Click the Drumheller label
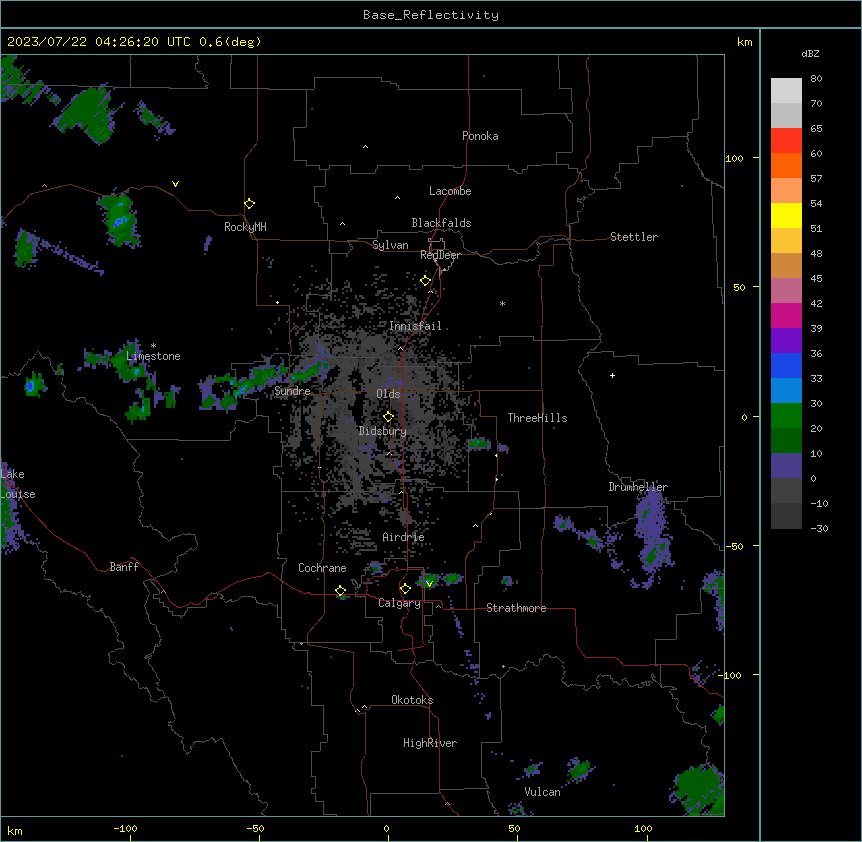Viewport: 862px width, 842px height. 638,487
